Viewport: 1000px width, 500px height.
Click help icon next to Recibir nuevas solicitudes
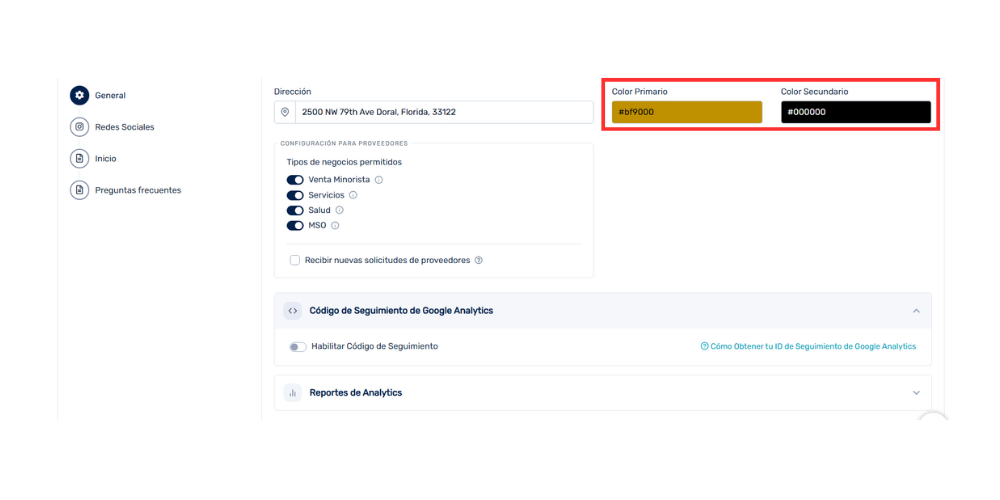pos(478,260)
